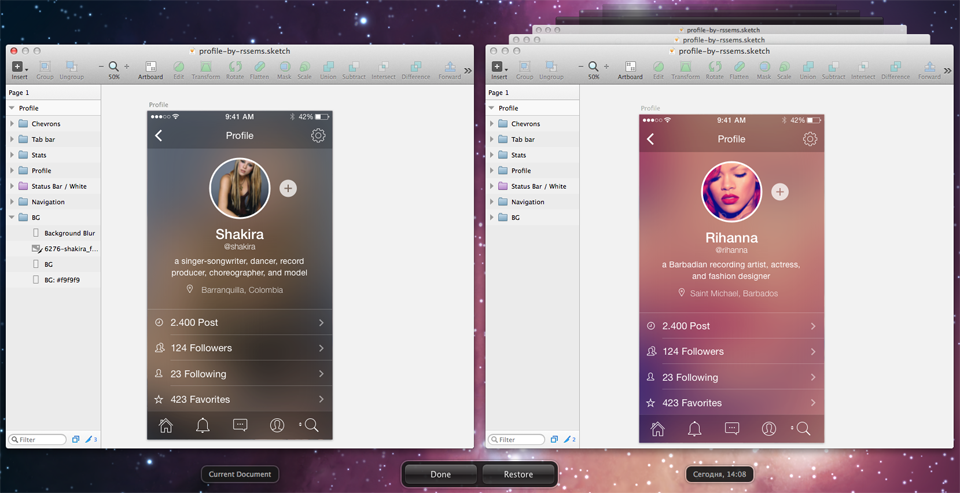
Task: Click Сегодня, 14:08 version label
Action: coord(719,474)
